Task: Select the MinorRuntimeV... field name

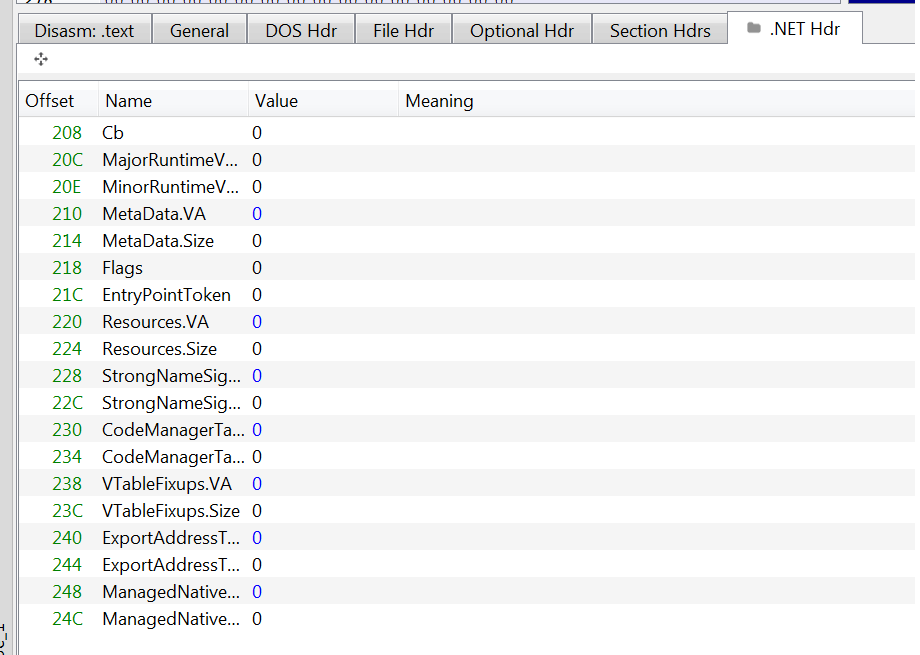Action: (x=170, y=187)
